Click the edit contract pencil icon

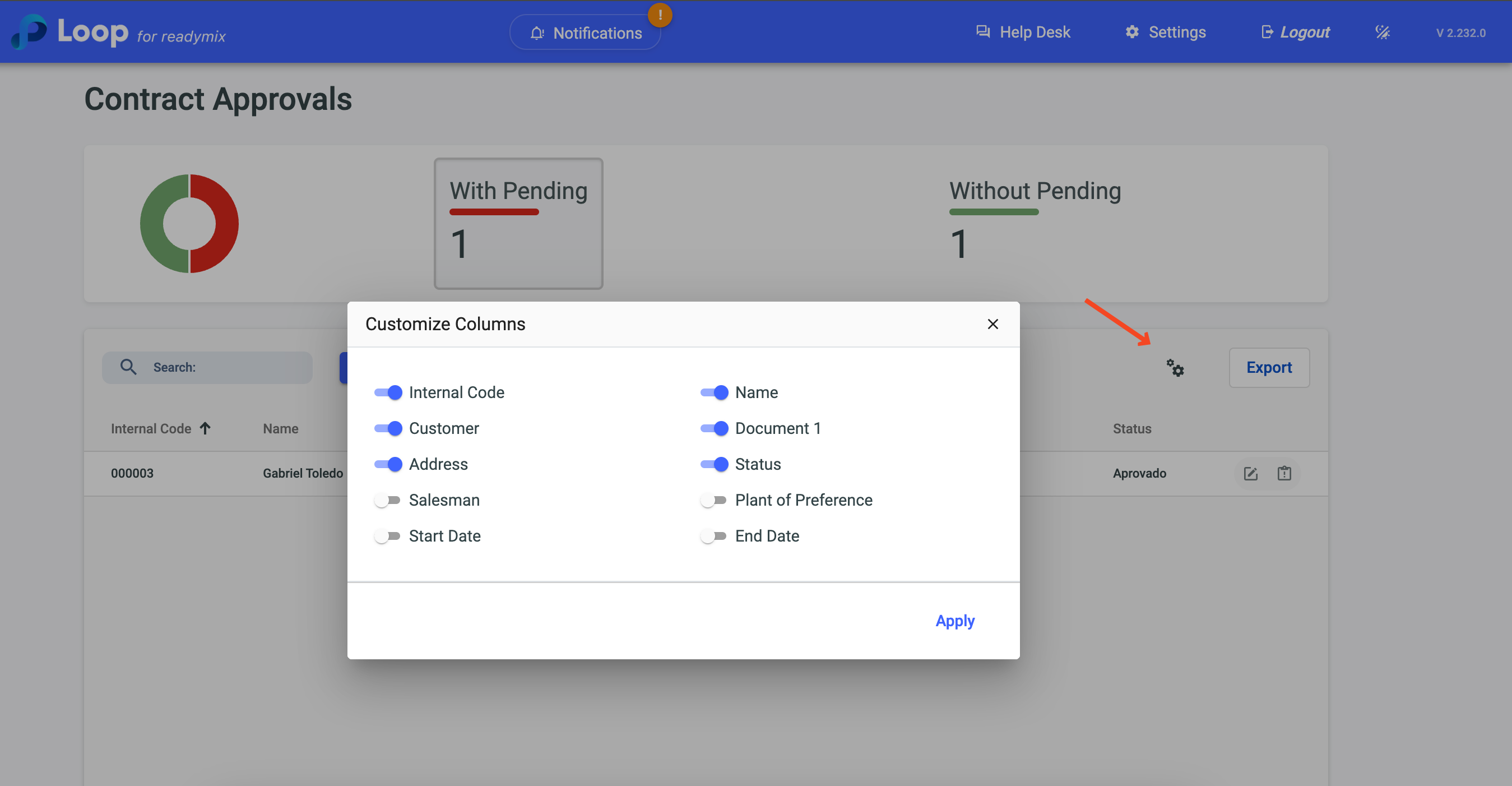tap(1250, 473)
